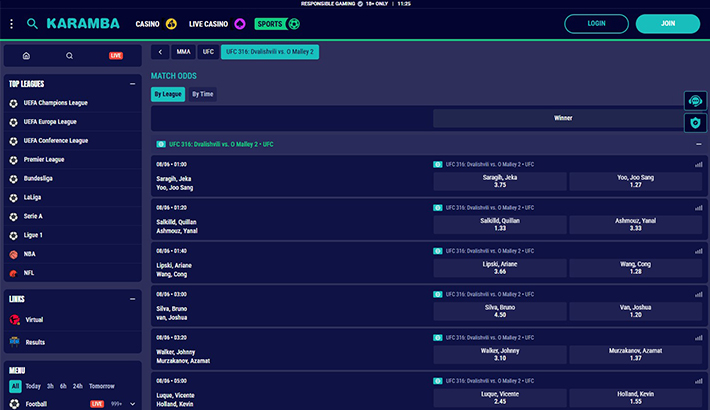This screenshot has height=410, width=710.
Task: Select the 3h time filter
Action: click(50, 386)
